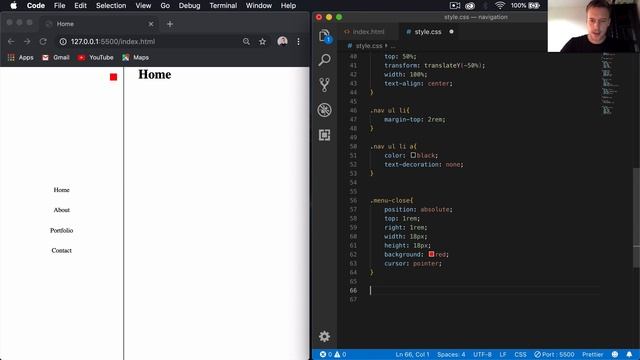Open the Apps bookmark shortcut

(x=20, y=58)
